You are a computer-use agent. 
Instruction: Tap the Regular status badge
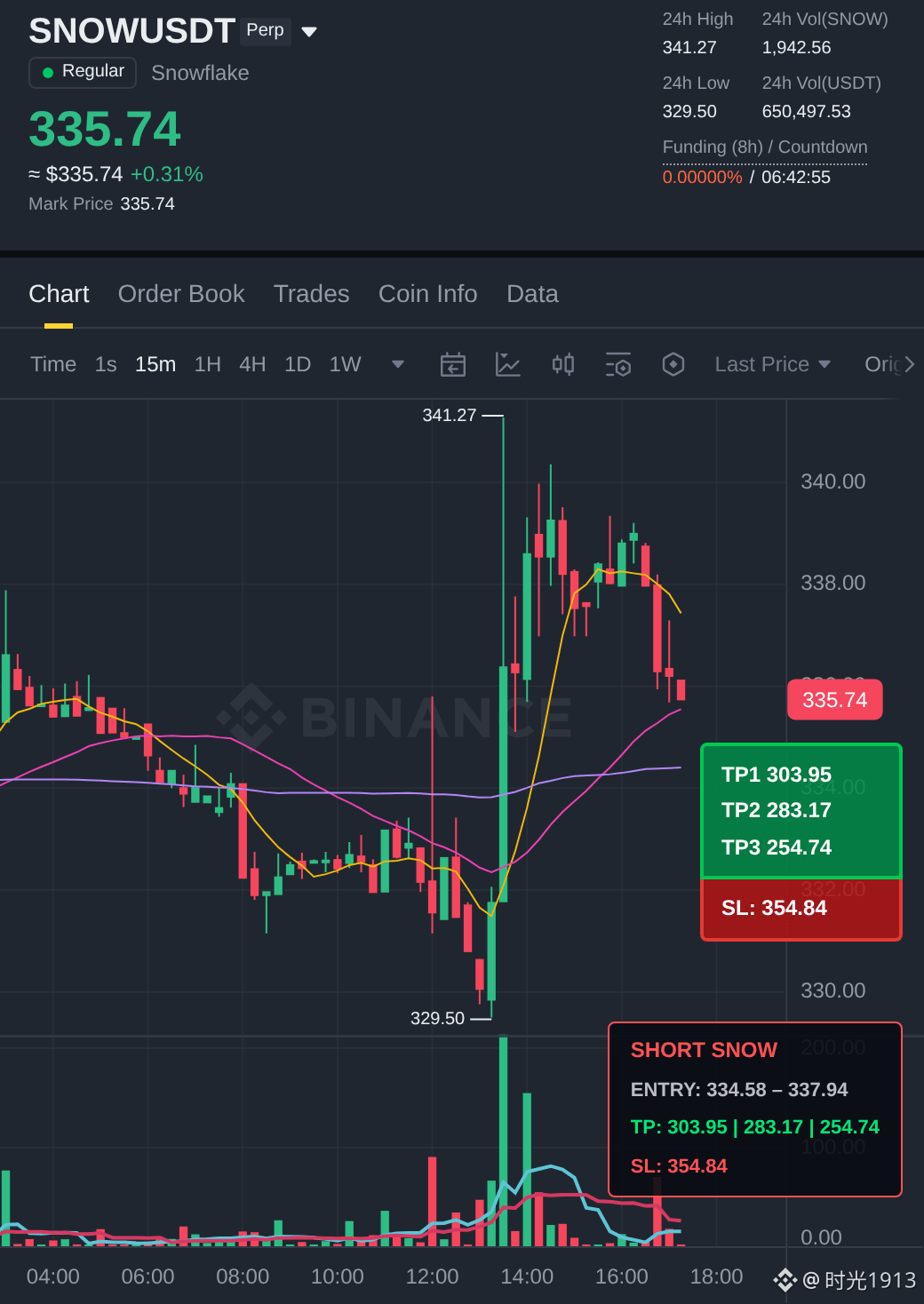pos(83,72)
